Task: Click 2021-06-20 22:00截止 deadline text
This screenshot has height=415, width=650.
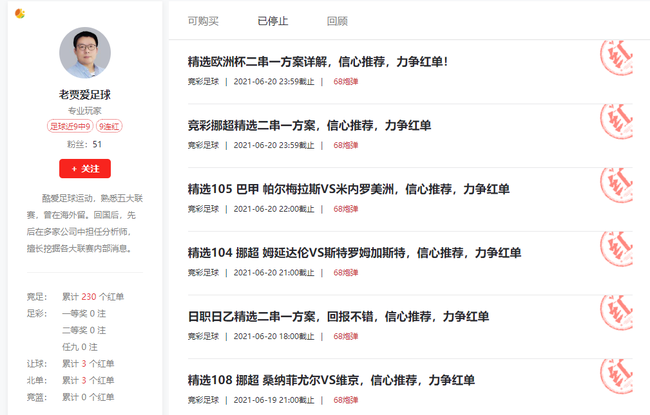Action: point(274,209)
